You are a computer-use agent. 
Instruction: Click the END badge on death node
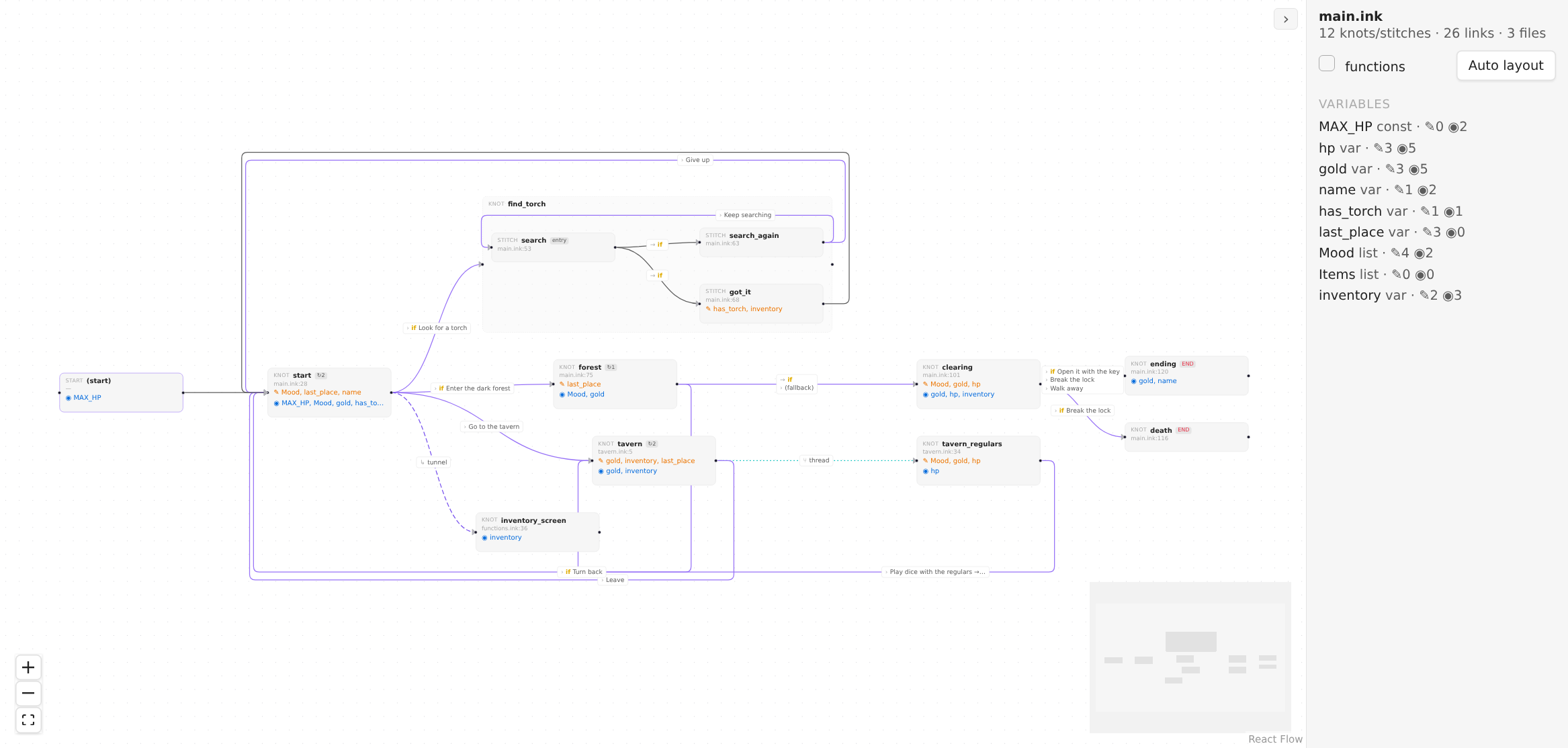1184,430
